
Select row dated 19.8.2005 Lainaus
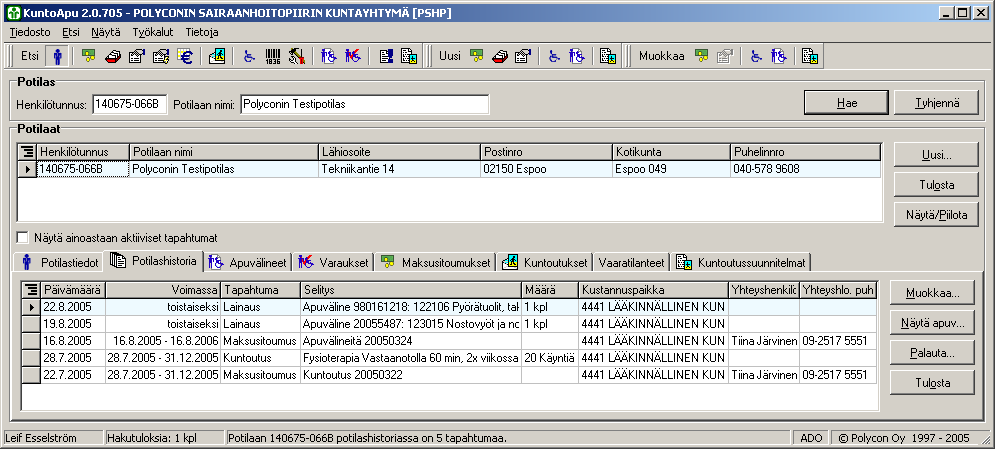449,323
